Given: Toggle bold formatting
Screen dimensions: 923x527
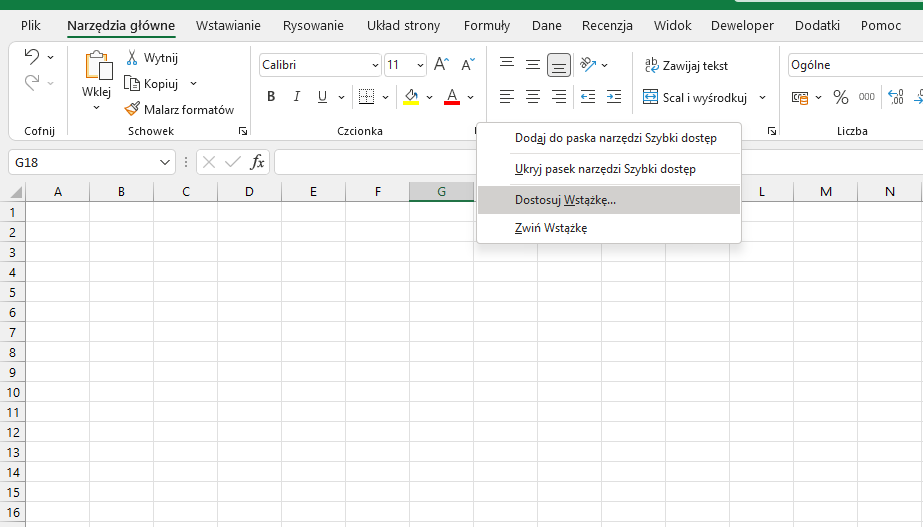Looking at the screenshot, I should (271, 97).
